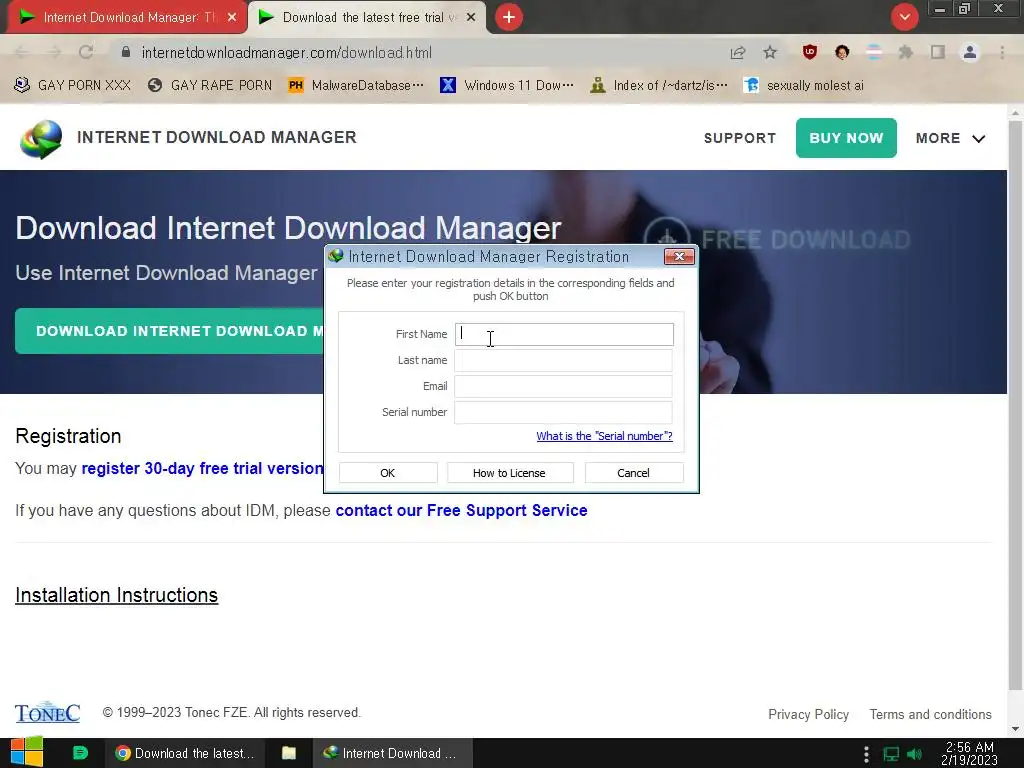The image size is (1024, 768).
Task: Expand the MORE dropdown
Action: [x=950, y=138]
